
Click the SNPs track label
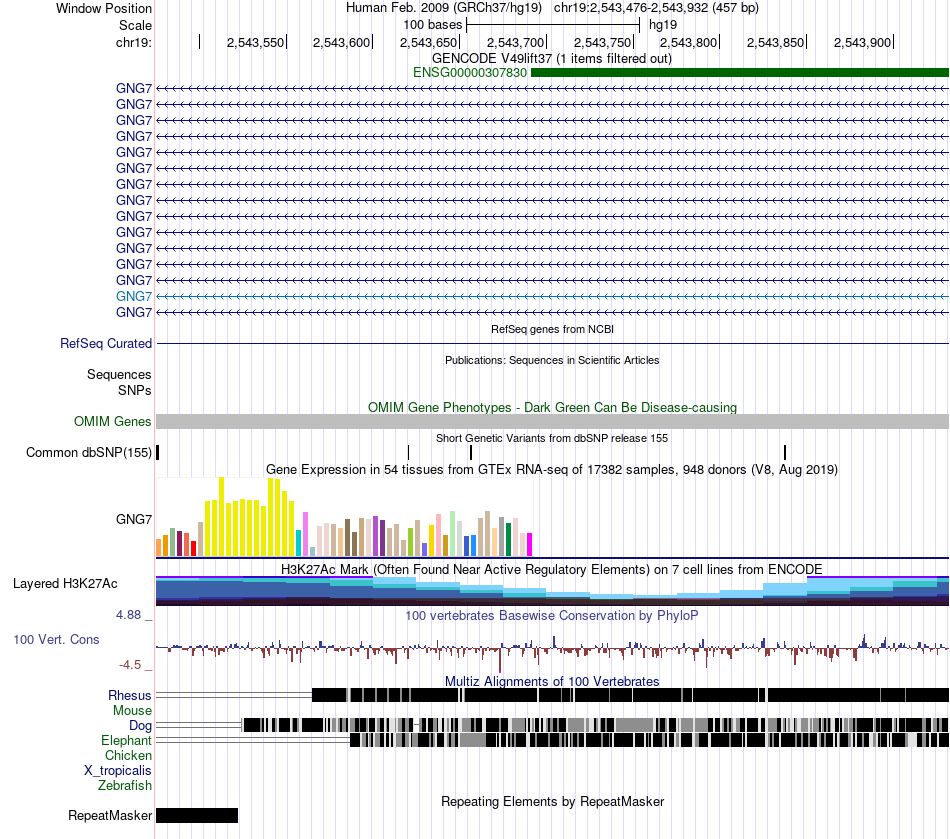[135, 391]
